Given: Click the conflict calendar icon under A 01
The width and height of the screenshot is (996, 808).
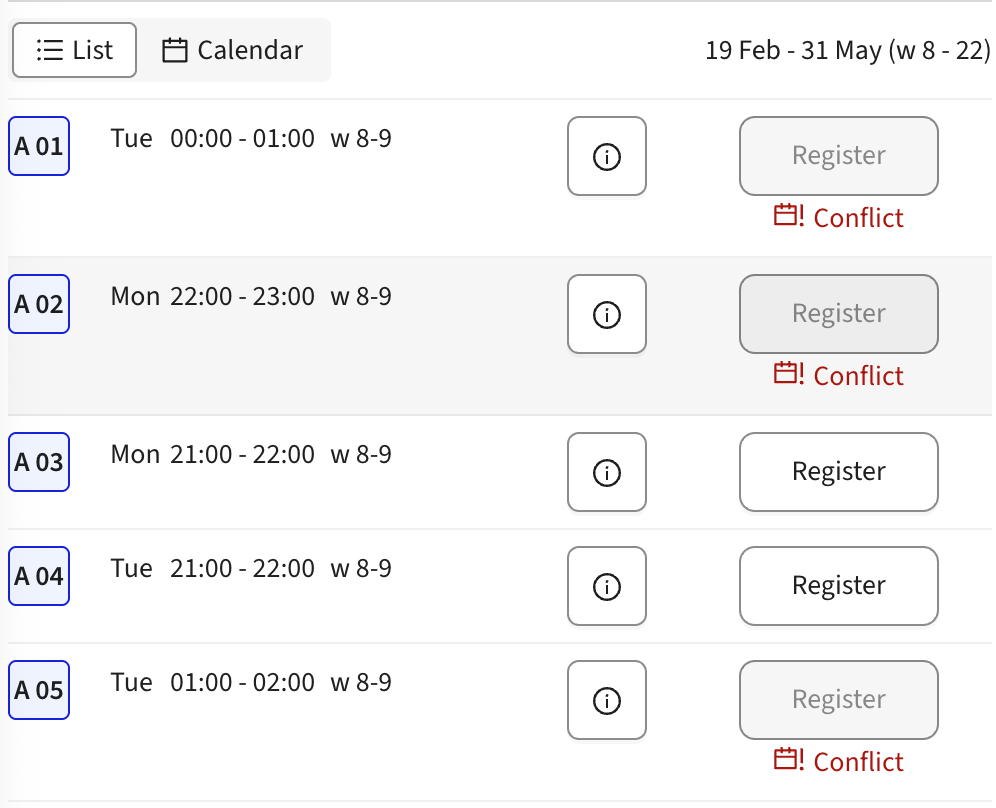Looking at the screenshot, I should pos(789,216).
